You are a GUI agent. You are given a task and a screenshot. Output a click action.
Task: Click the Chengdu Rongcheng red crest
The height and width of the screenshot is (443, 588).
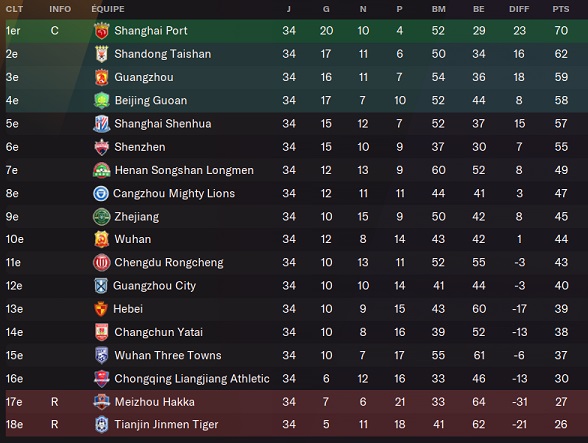pyautogui.click(x=101, y=263)
